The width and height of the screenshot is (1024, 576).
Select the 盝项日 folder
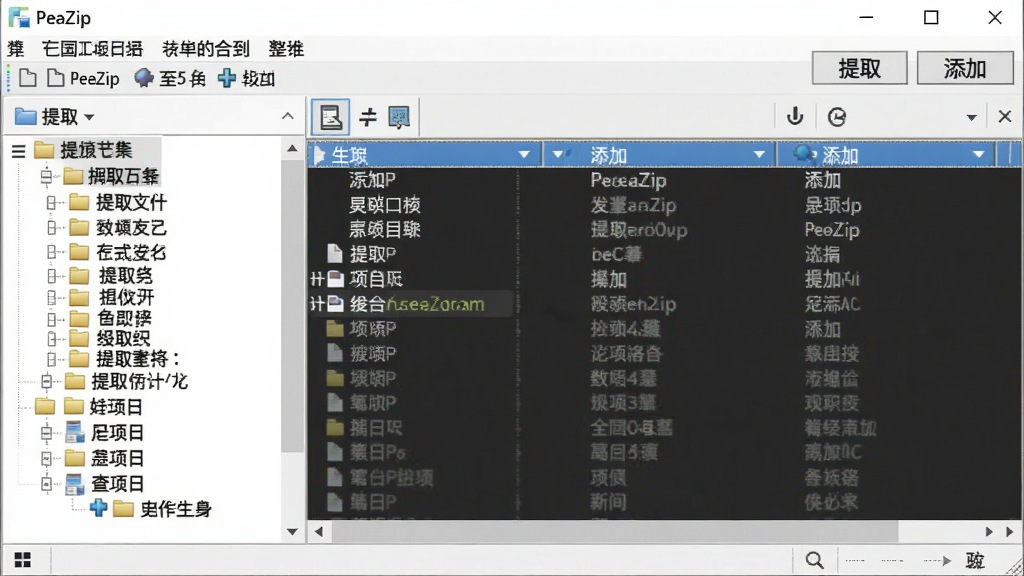(116, 458)
